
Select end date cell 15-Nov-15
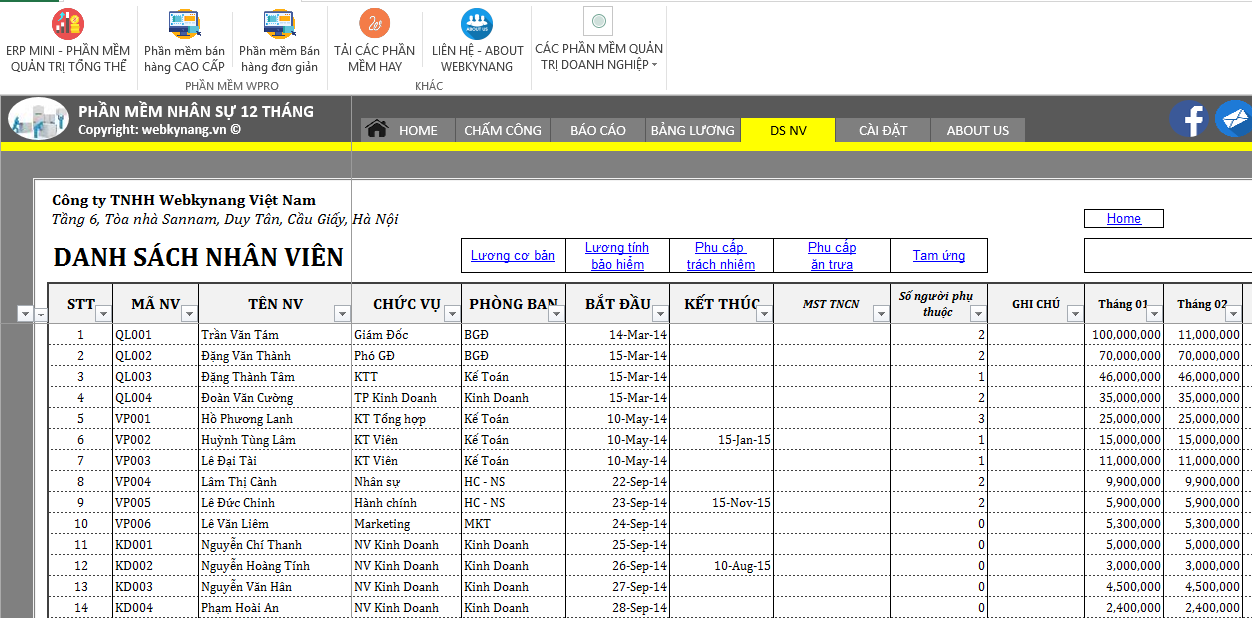click(722, 503)
